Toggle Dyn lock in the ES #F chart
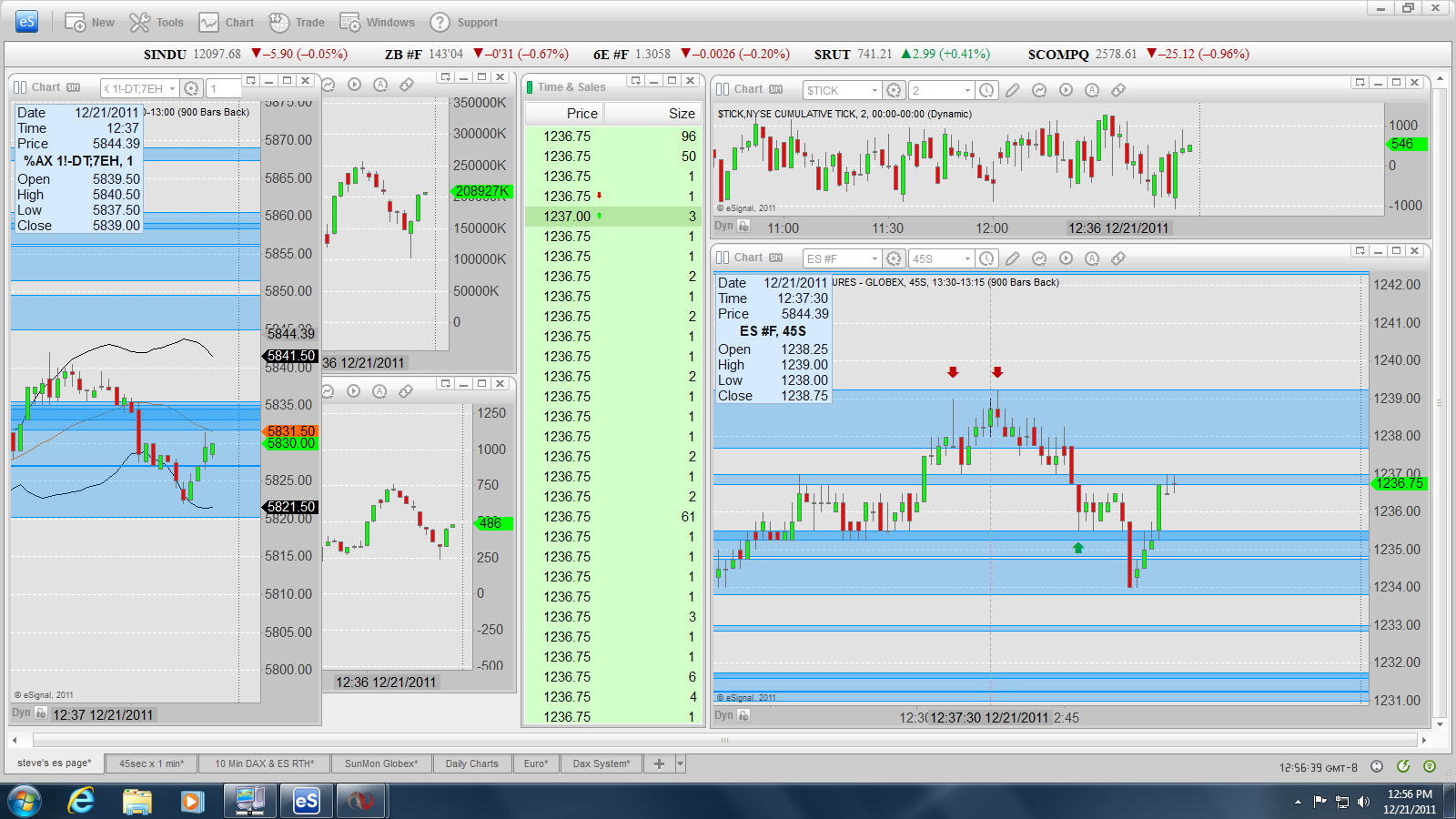 744,715
